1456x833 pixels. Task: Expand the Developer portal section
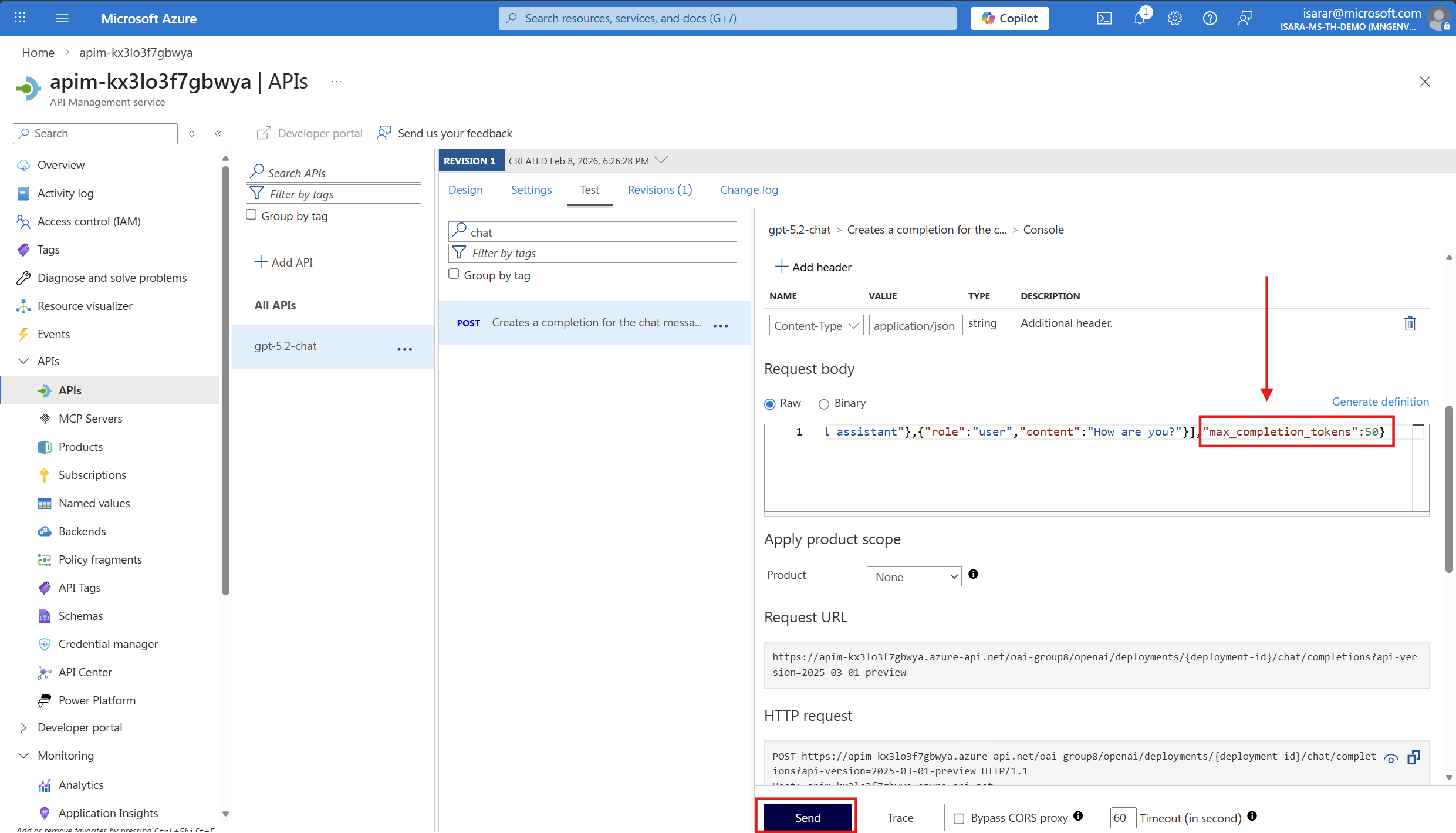(x=23, y=727)
